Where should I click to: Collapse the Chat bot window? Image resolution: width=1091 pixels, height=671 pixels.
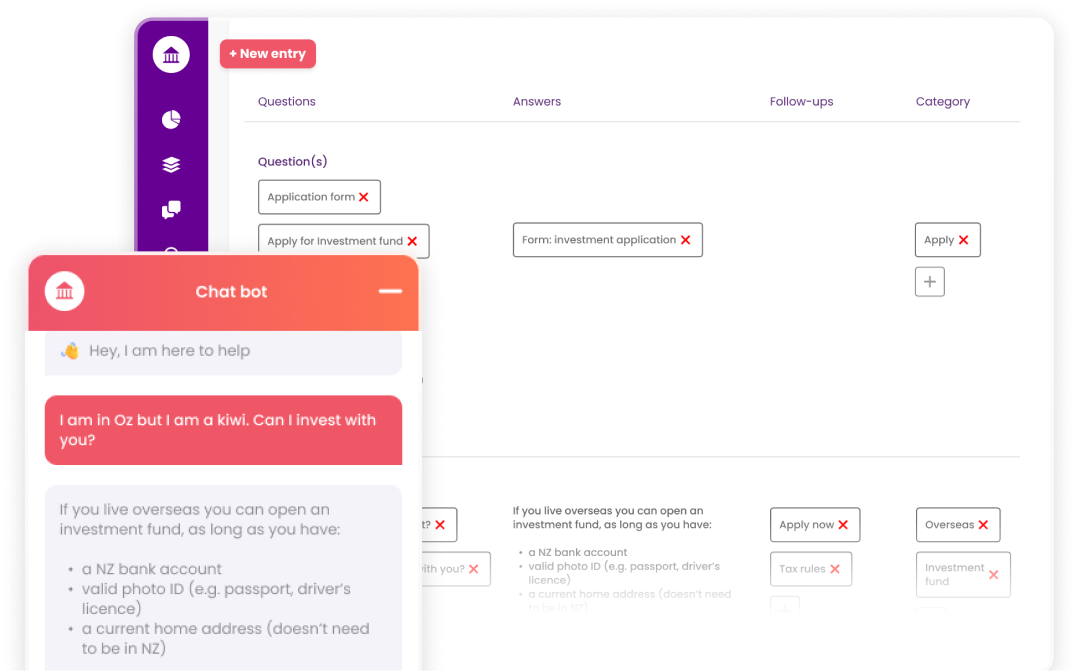[389, 291]
